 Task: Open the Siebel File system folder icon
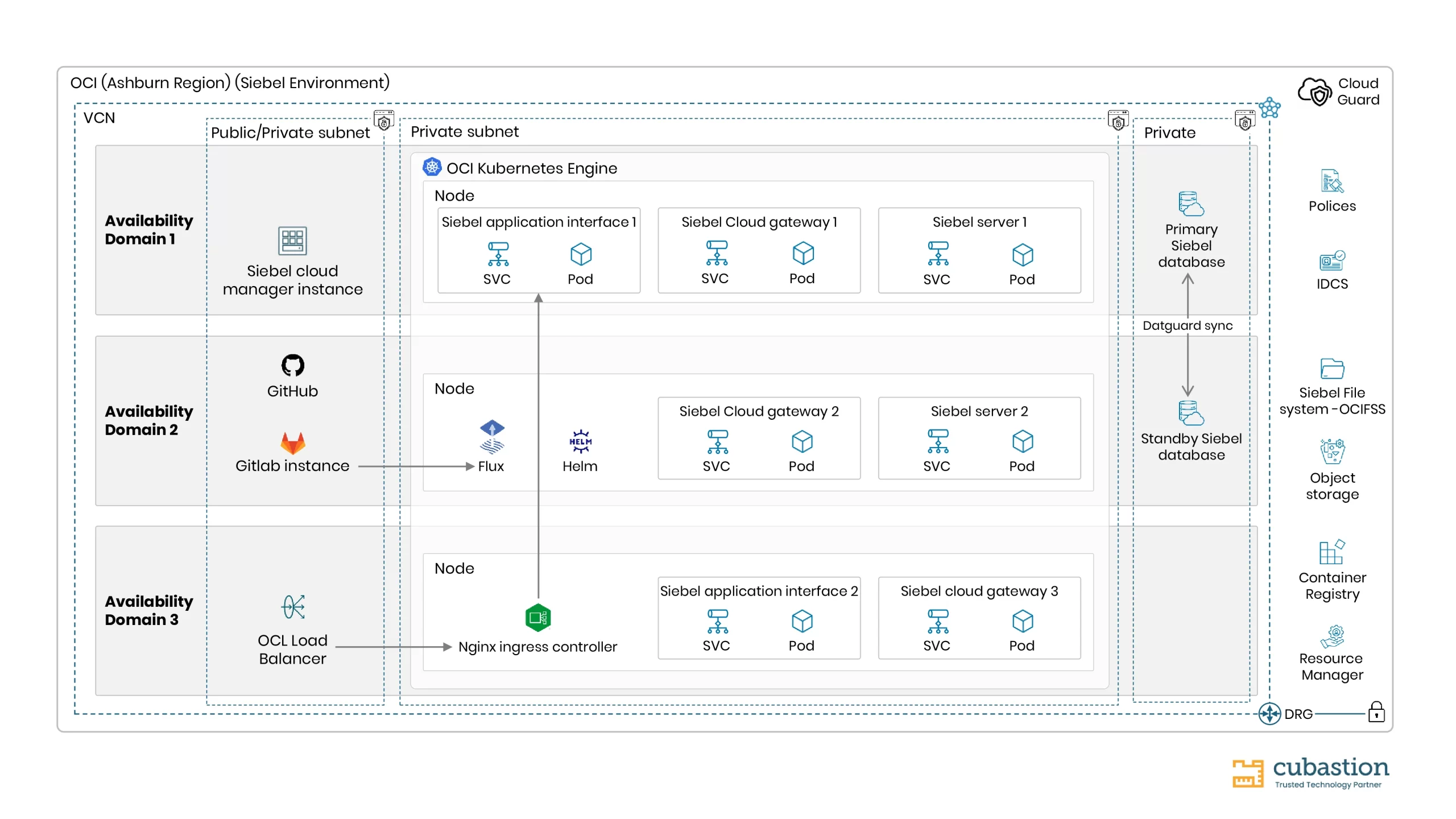(1332, 369)
